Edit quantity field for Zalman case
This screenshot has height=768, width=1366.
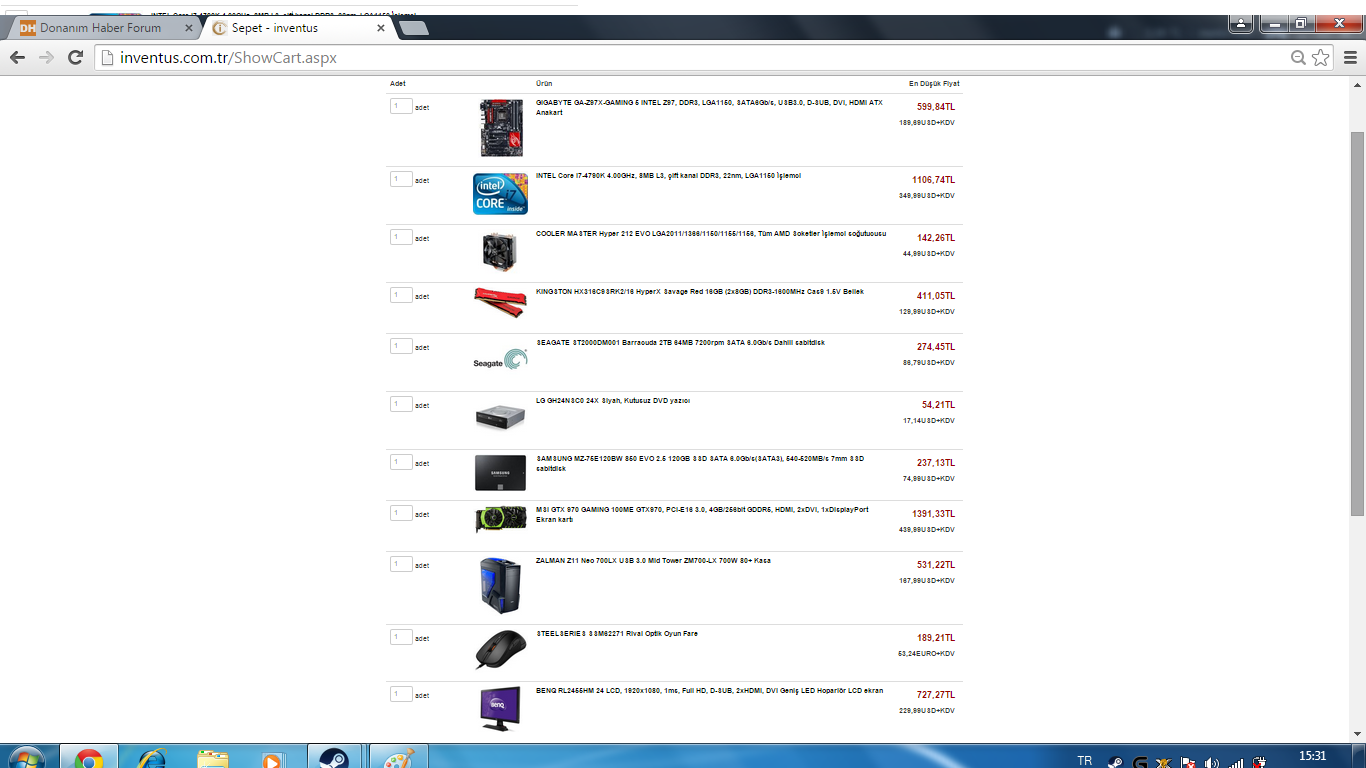401,564
